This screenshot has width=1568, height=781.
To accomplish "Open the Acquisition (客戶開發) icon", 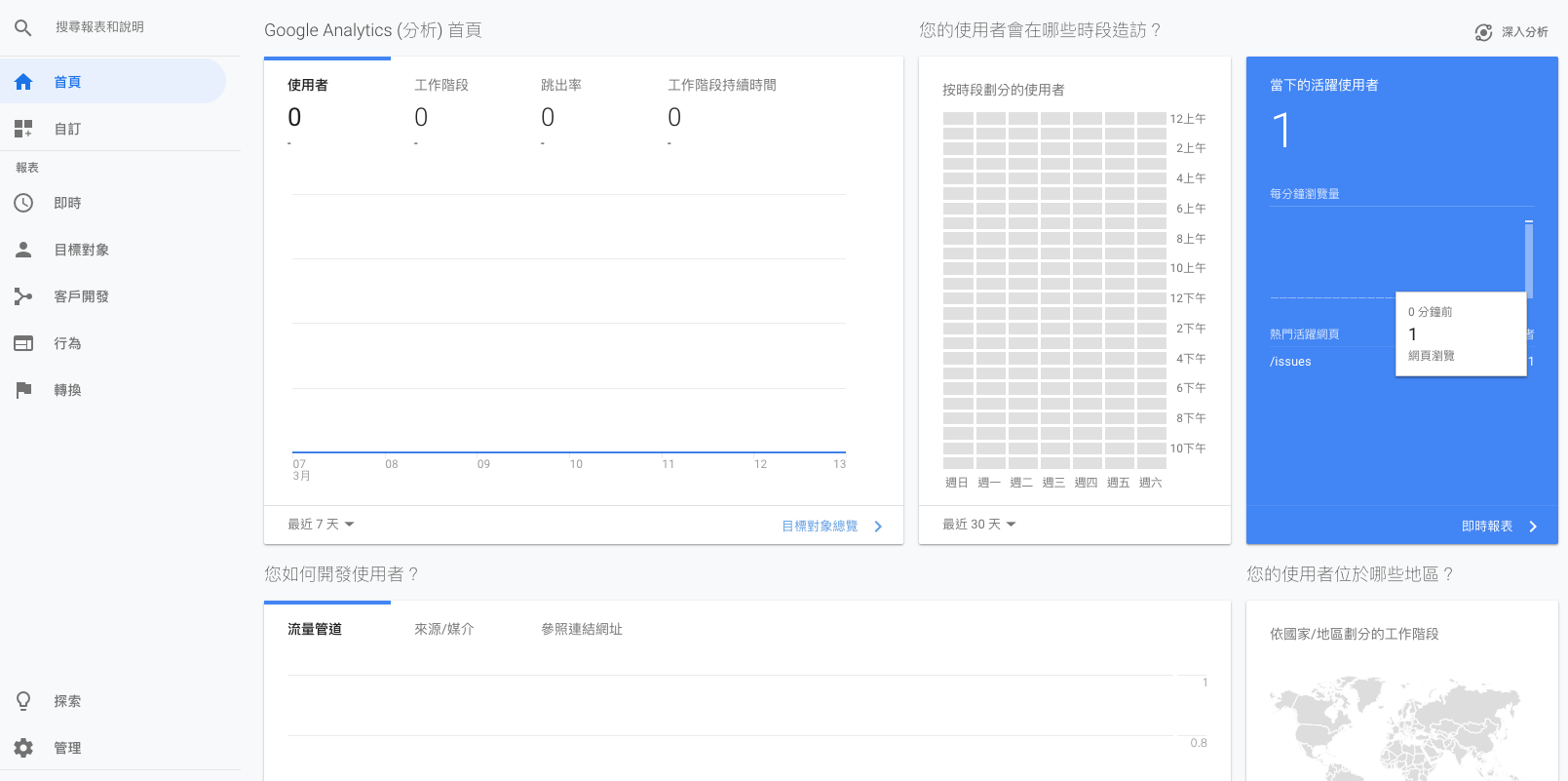I will 23,296.
